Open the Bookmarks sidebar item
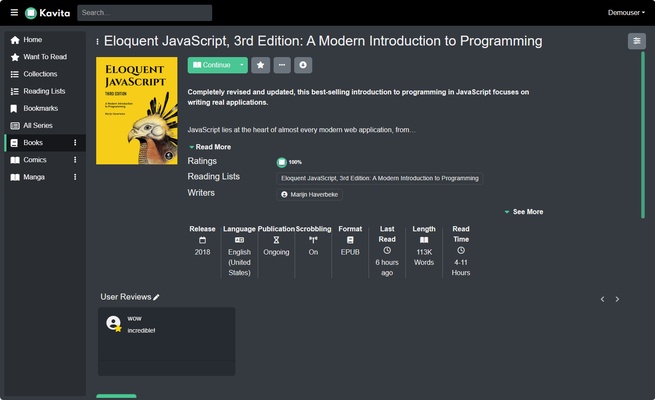Viewport: 655px width, 400px height. pyautogui.click(x=40, y=108)
